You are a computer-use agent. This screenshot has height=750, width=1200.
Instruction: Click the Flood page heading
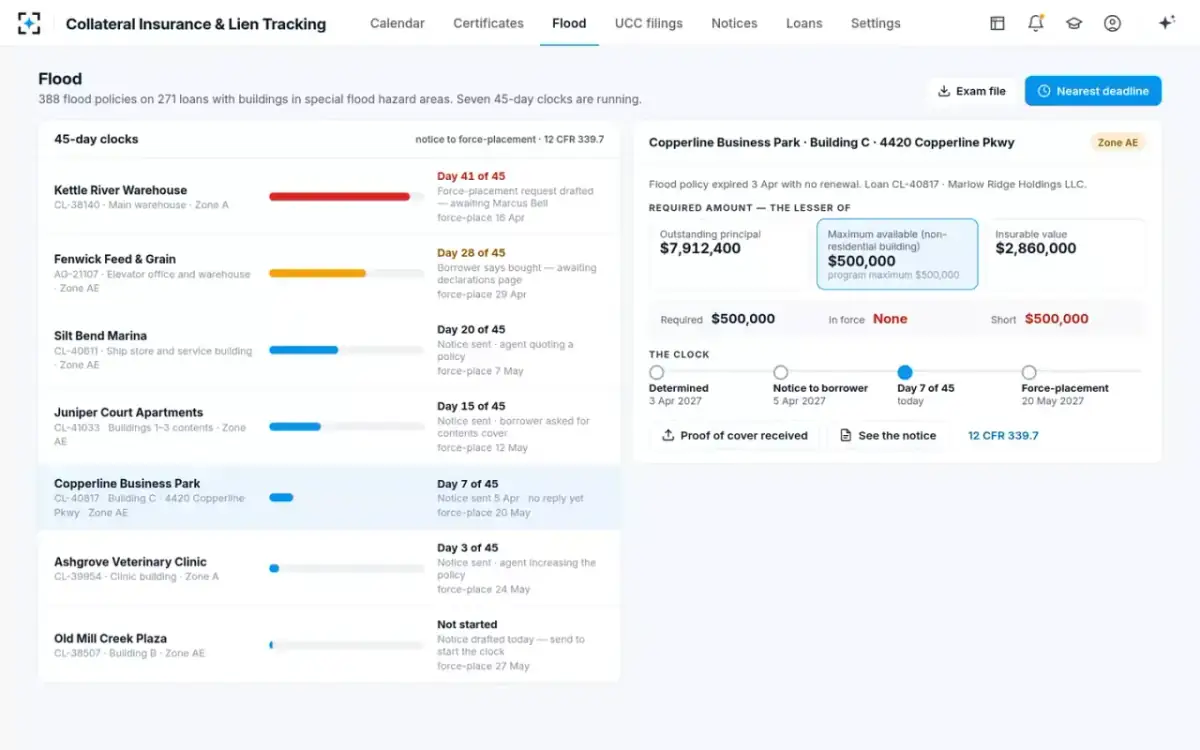tap(60, 79)
